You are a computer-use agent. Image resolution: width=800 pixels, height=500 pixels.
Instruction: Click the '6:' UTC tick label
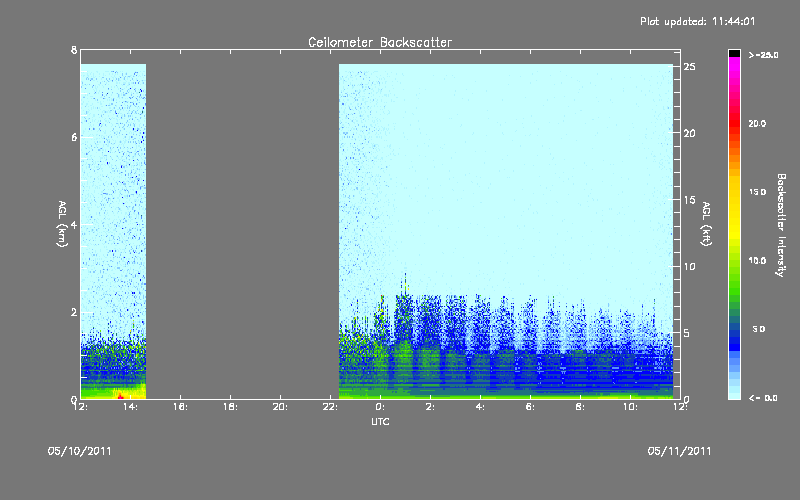(x=530, y=407)
